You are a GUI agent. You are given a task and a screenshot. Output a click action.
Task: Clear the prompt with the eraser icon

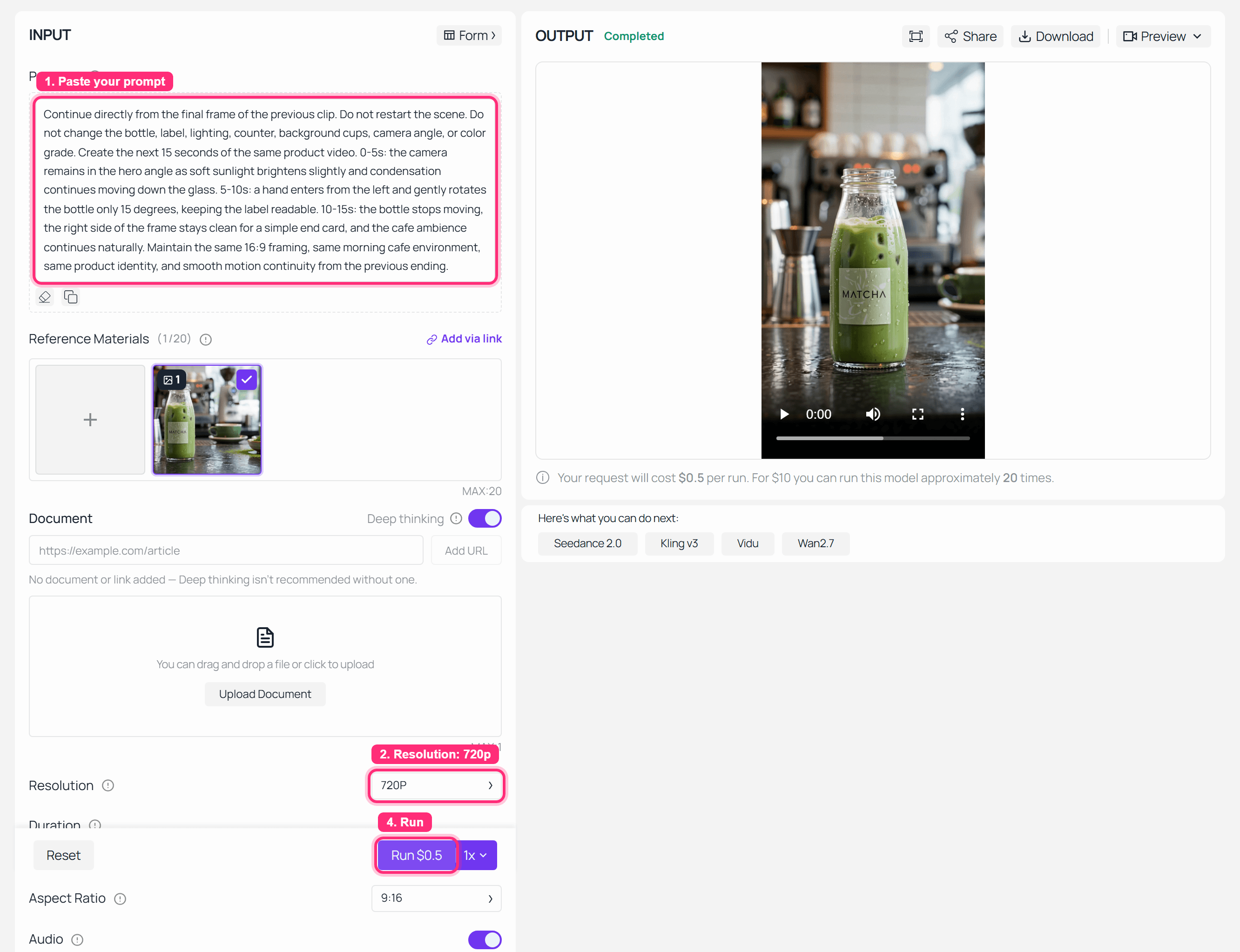tap(45, 297)
